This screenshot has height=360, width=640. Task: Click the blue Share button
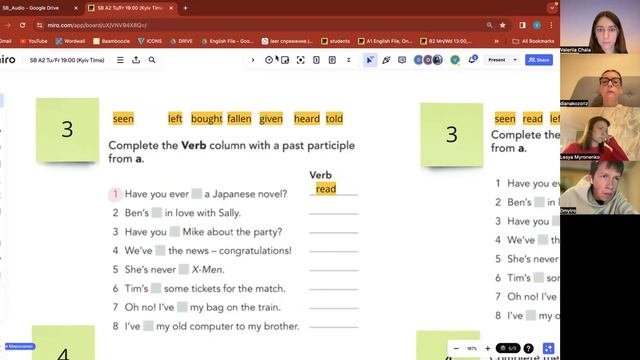(539, 60)
